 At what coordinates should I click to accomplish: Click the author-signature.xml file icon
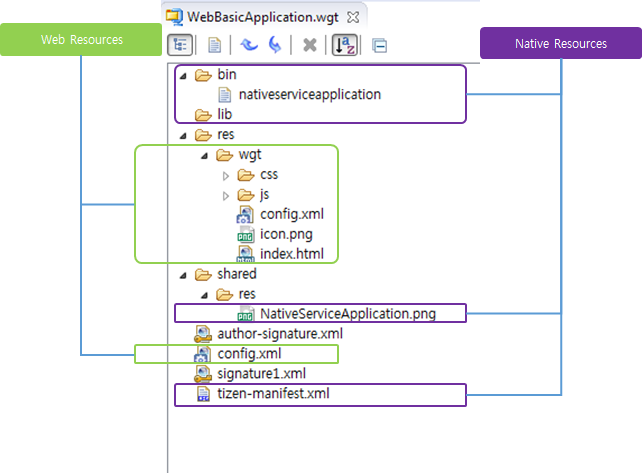click(203, 333)
